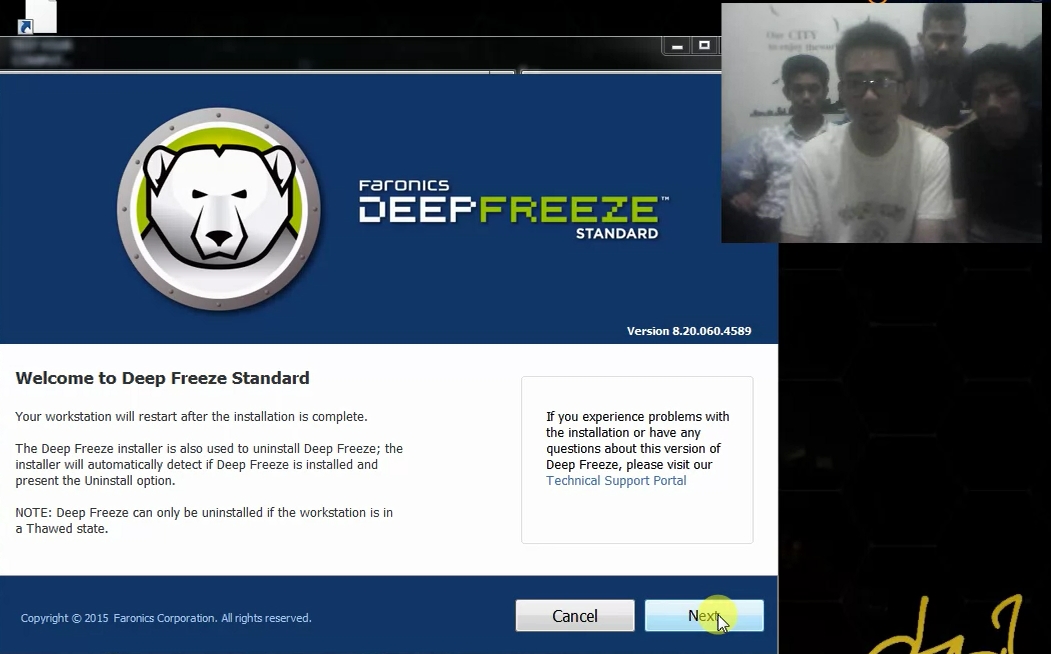This screenshot has height=654, width=1051.
Task: Open the Technical Support Portal link
Action: coord(616,480)
